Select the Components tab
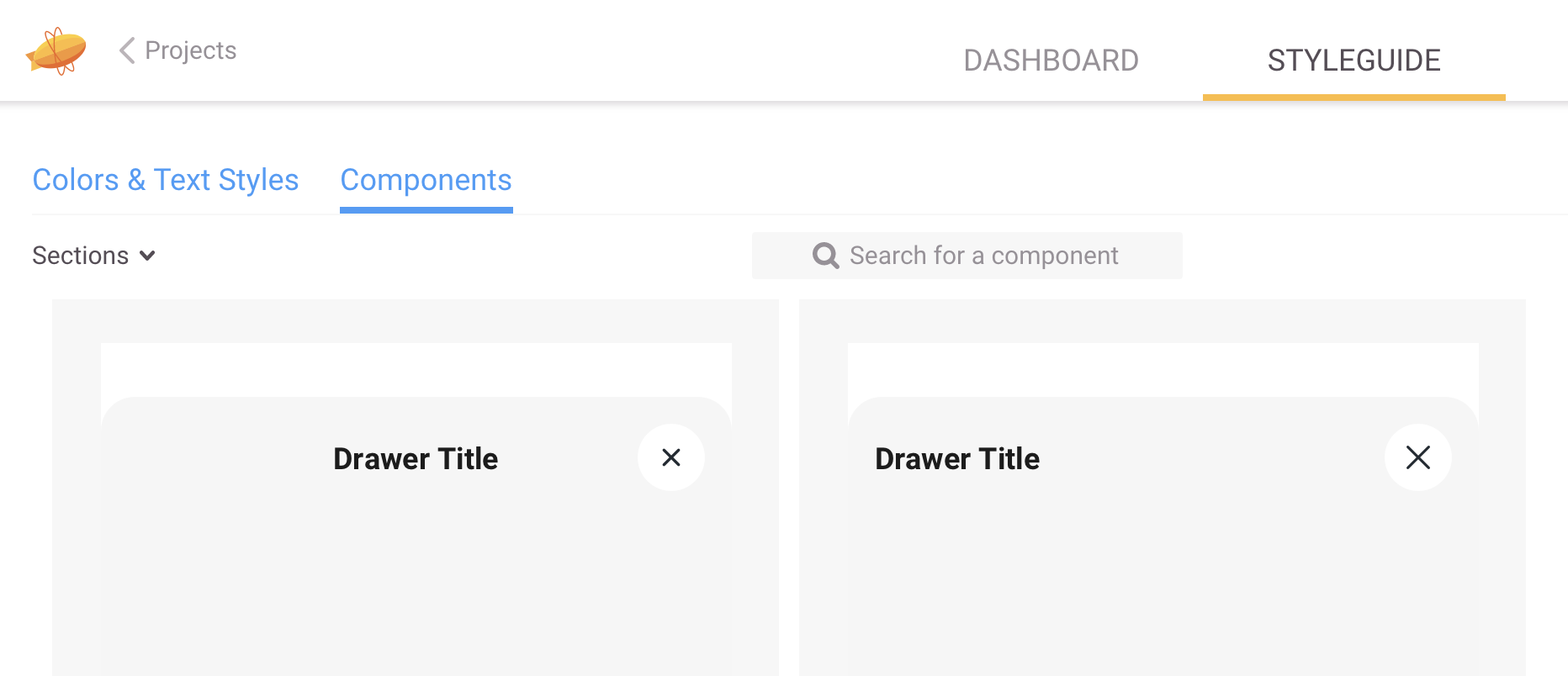 (x=426, y=179)
